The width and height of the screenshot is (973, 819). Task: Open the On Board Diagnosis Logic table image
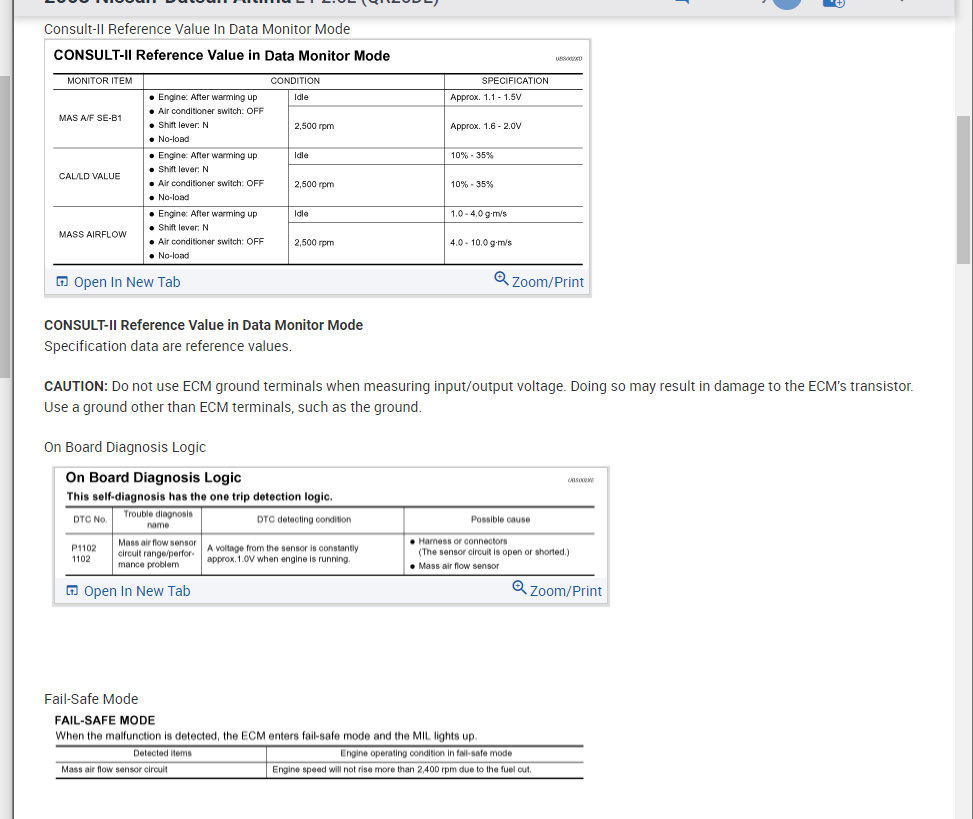(331, 523)
